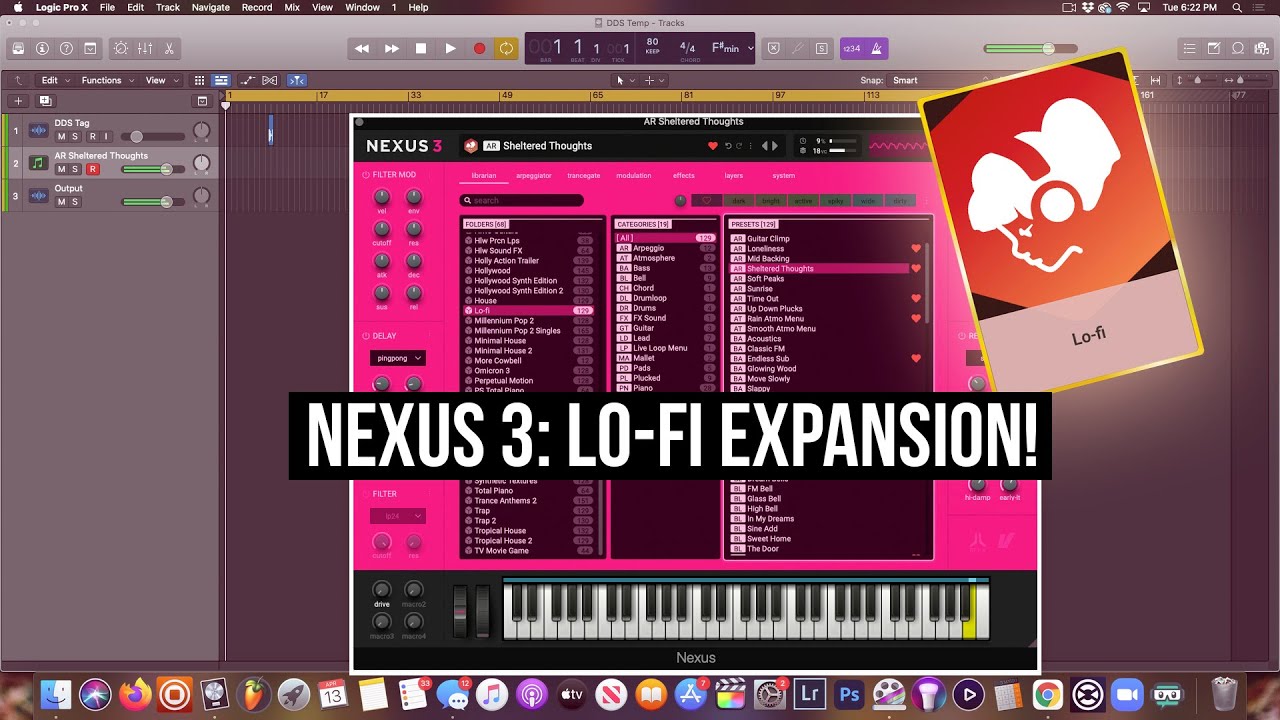Adjust the AR Sheltered Thoughts track volume slider
This screenshot has height=720, width=1280.
[x=153, y=169]
